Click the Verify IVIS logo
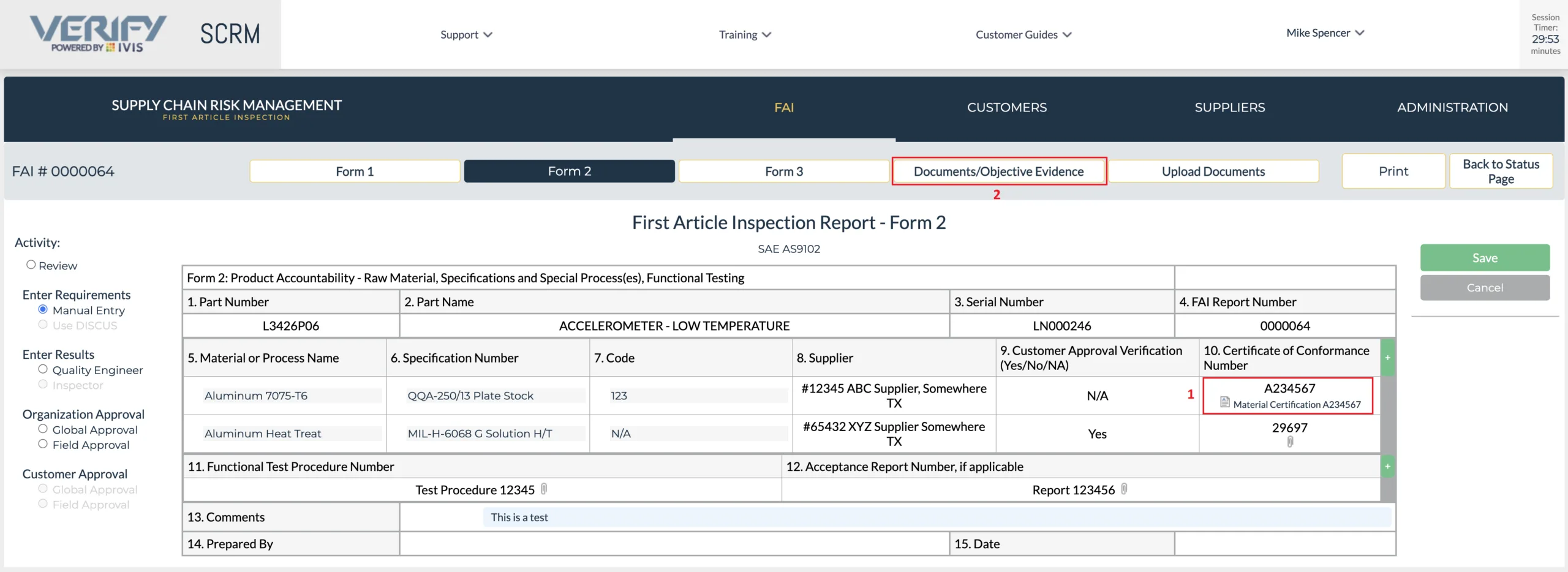This screenshot has width=1568, height=572. tap(98, 34)
